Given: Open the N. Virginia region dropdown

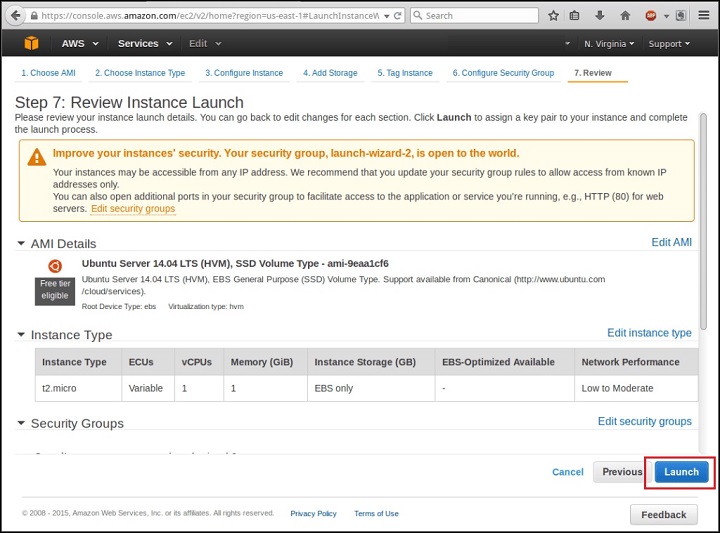Looking at the screenshot, I should pos(609,44).
